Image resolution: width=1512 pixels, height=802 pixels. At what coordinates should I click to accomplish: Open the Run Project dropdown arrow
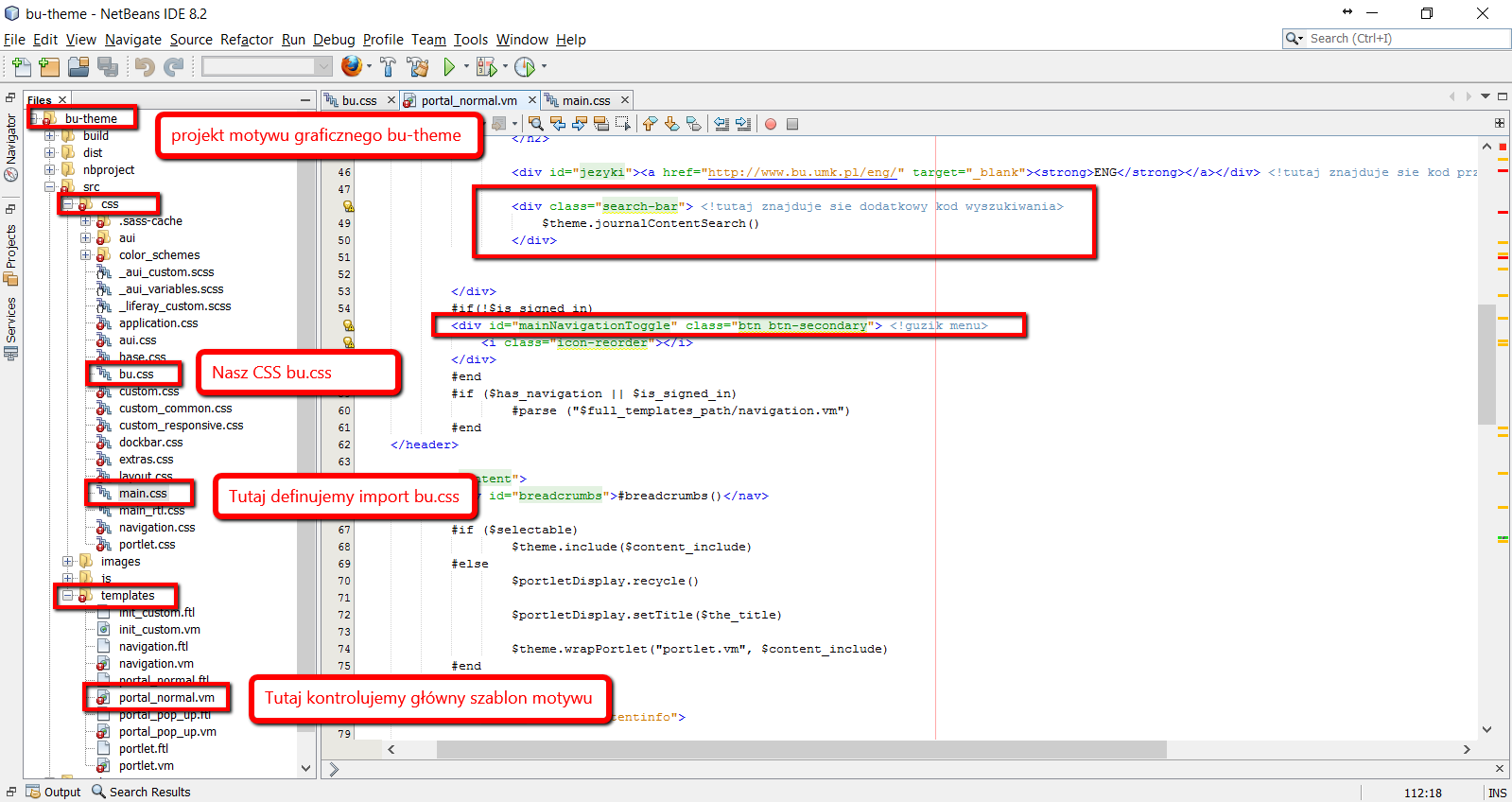[x=466, y=66]
